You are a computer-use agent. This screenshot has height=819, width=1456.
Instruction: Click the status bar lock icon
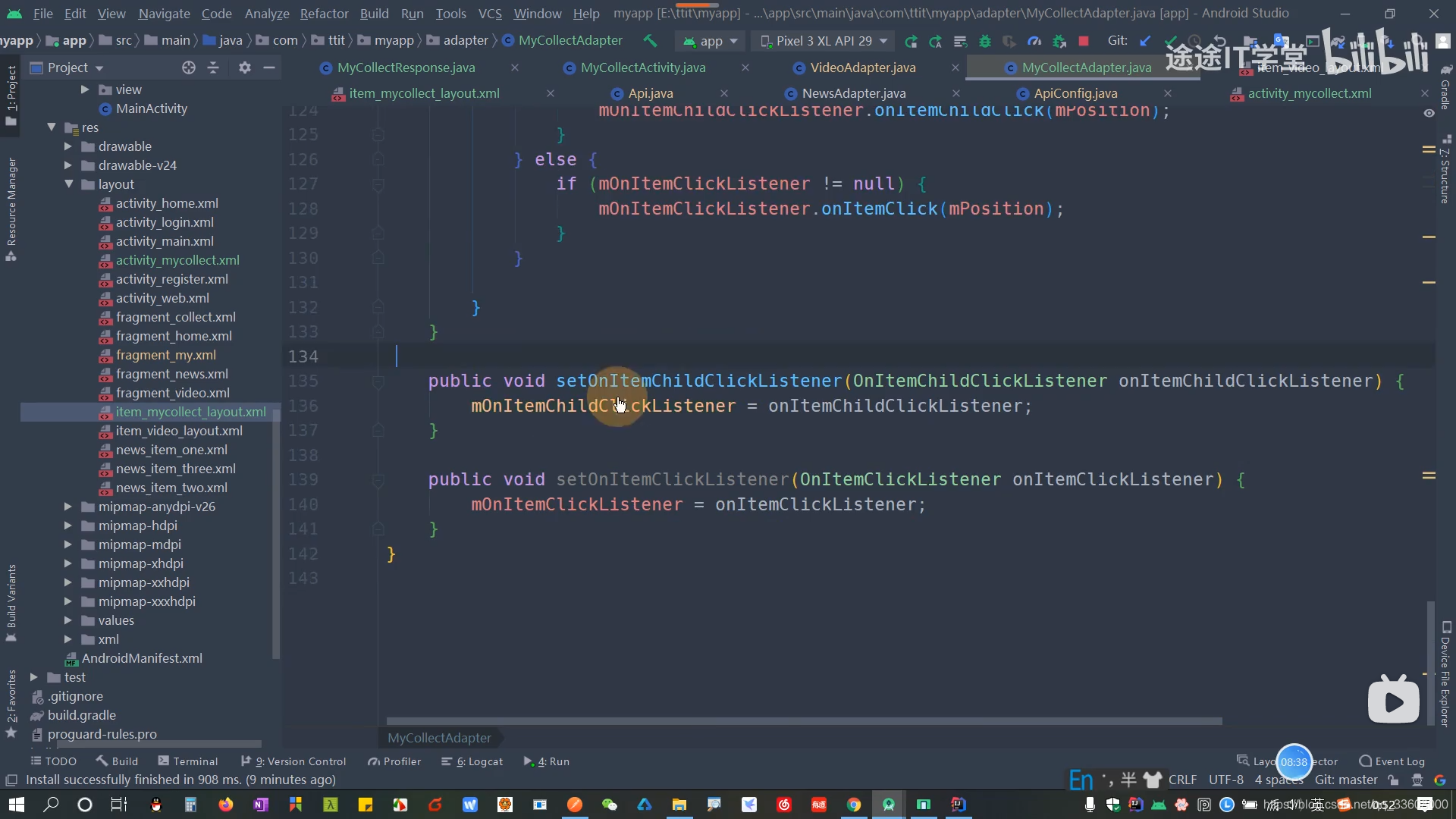coord(1393,780)
